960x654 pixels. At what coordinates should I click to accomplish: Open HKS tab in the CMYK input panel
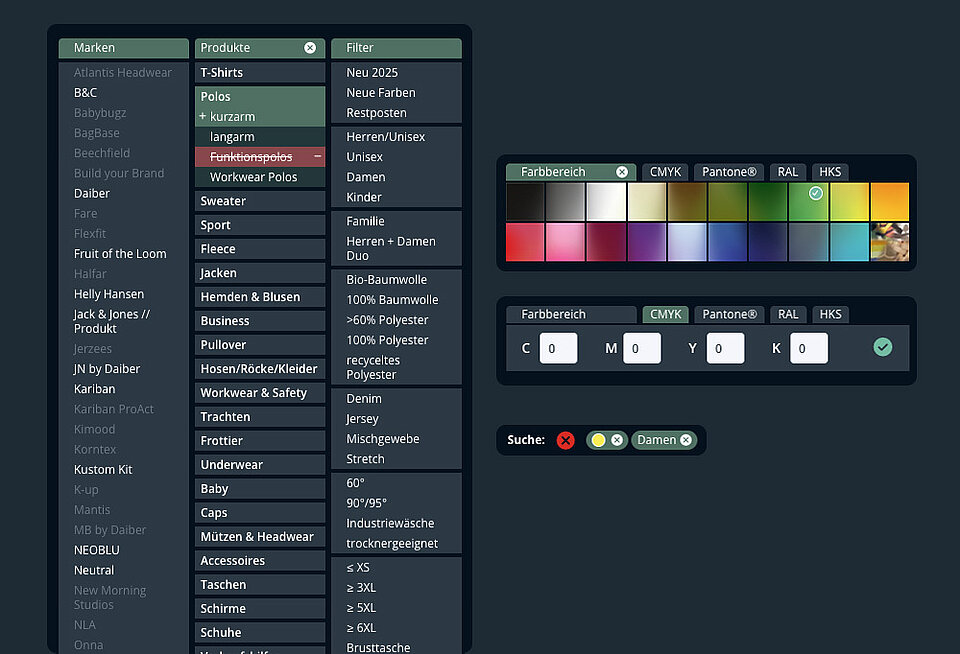point(830,314)
